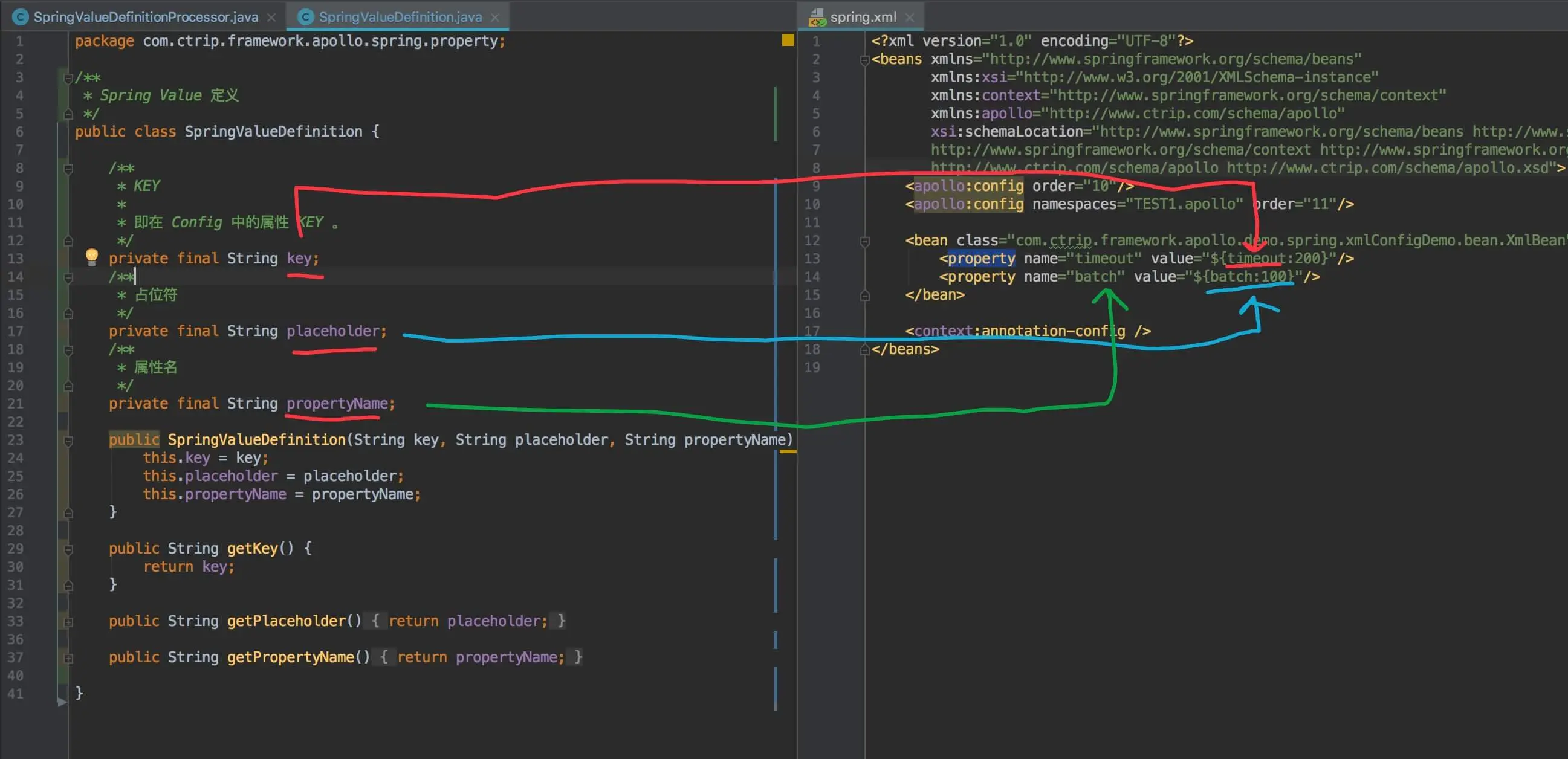
Task: Collapse the bean element in spring.xml
Action: pyautogui.click(x=864, y=241)
